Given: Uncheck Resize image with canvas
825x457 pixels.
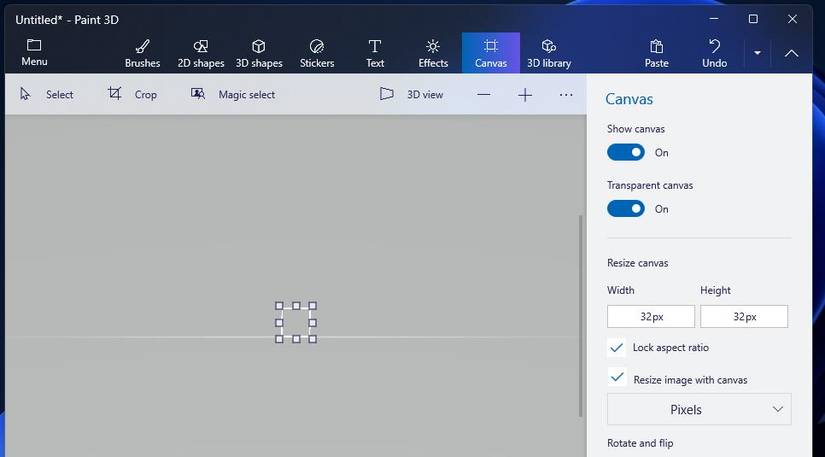Looking at the screenshot, I should click(x=617, y=378).
